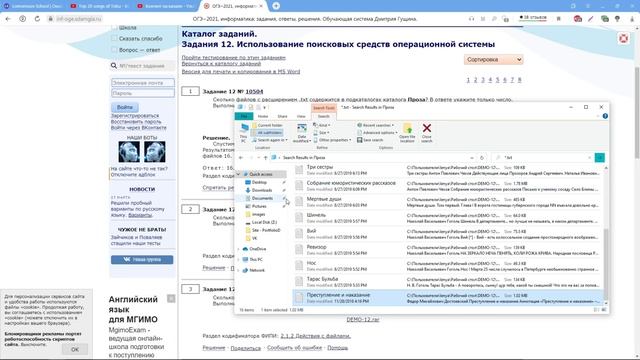Click the Войти login button
Image resolution: width=640 pixels, height=360 pixels.
click(125, 107)
